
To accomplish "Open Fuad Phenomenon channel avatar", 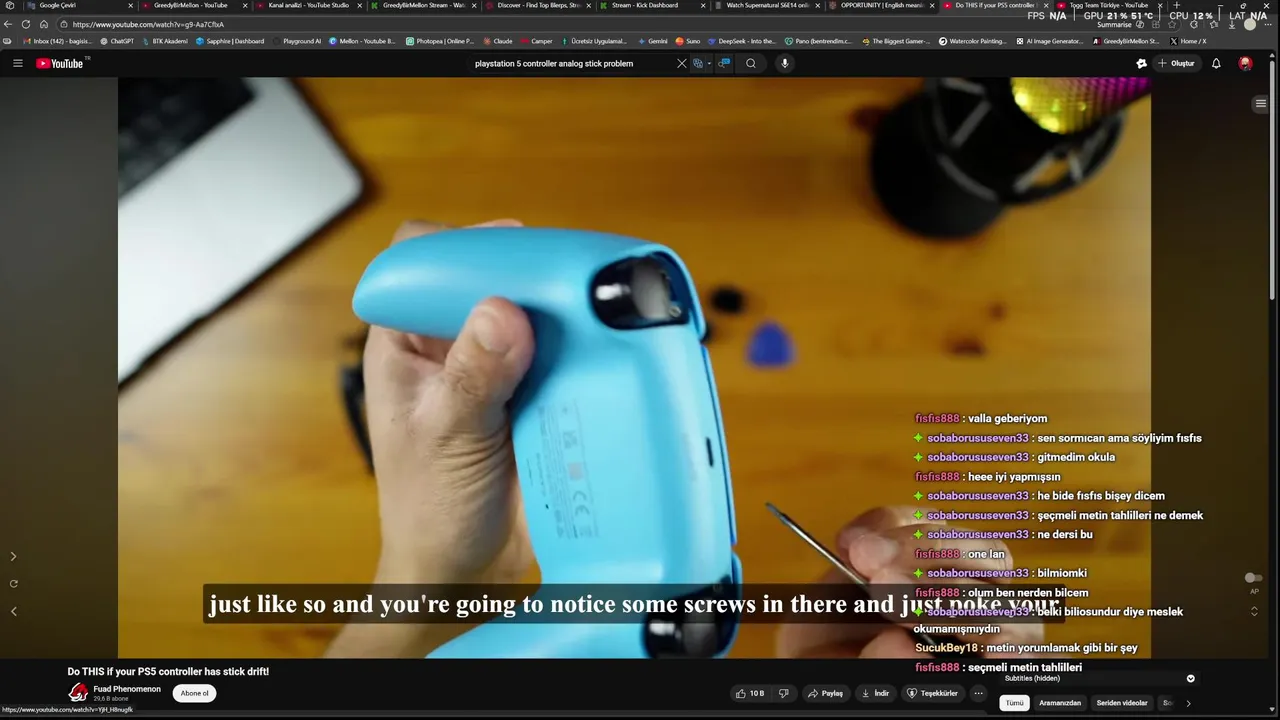I will pos(78,692).
